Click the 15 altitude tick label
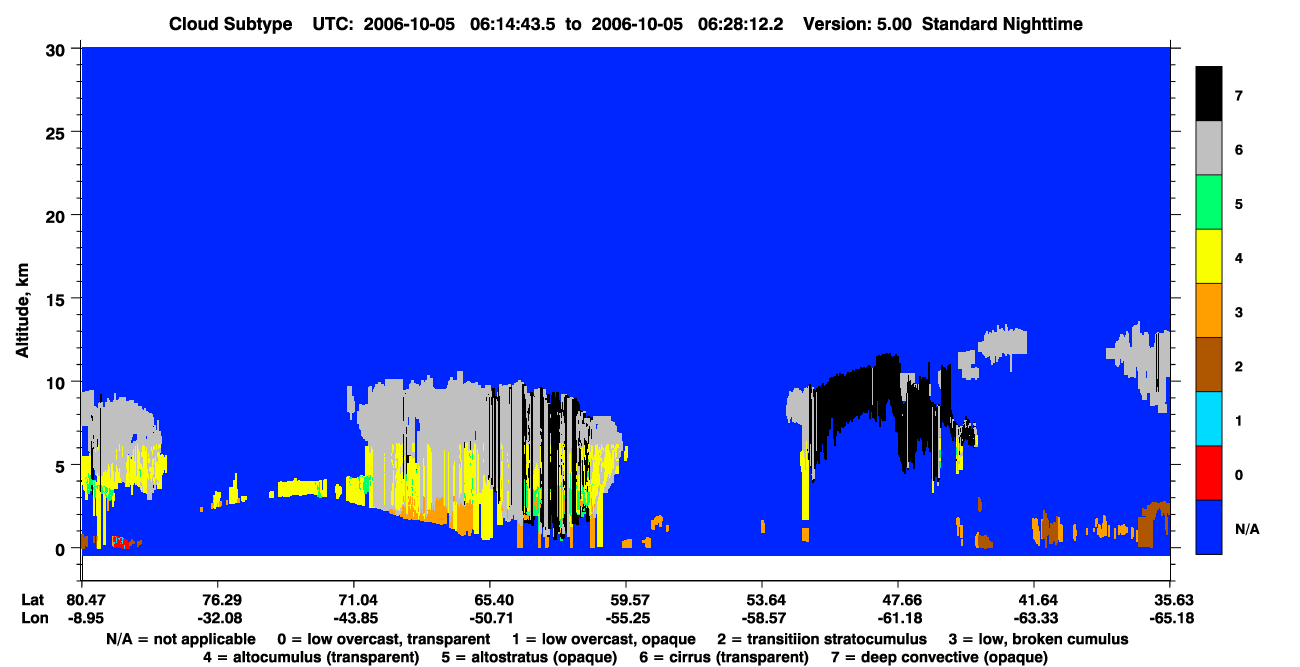Viewport: 1300px width, 667px height. click(58, 299)
